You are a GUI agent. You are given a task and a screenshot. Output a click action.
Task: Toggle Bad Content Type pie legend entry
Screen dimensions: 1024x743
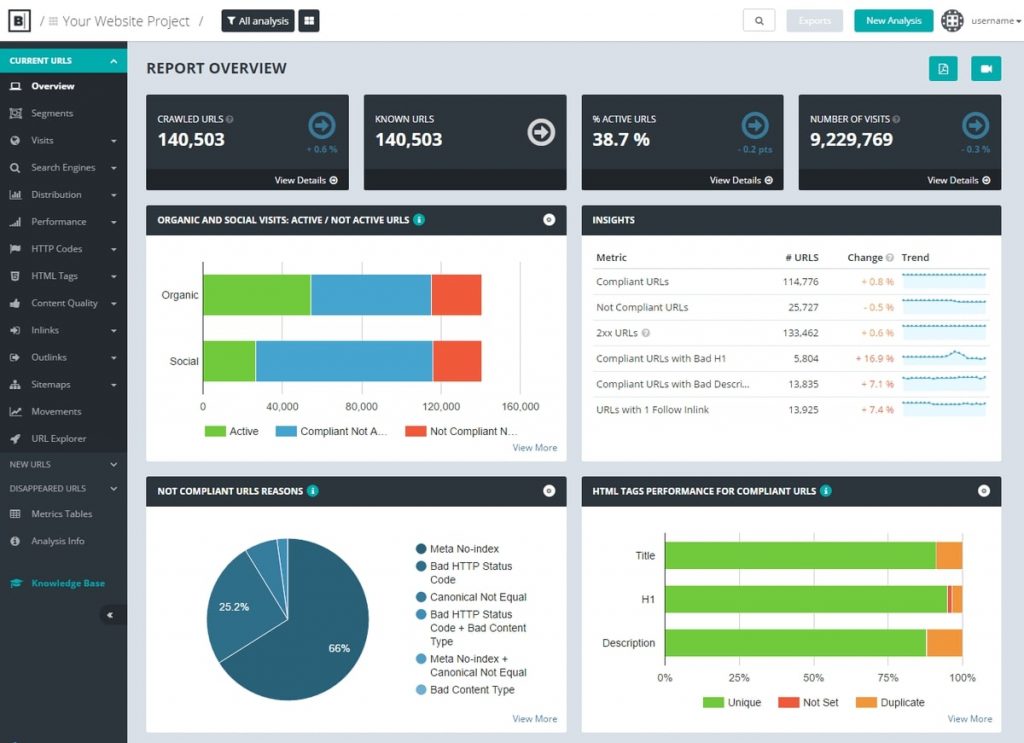[x=466, y=690]
